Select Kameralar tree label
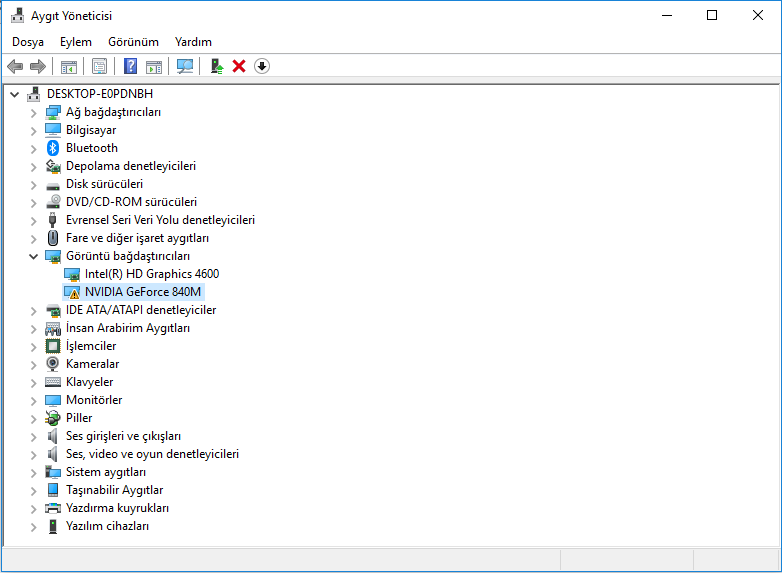The width and height of the screenshot is (782, 573). tap(92, 364)
